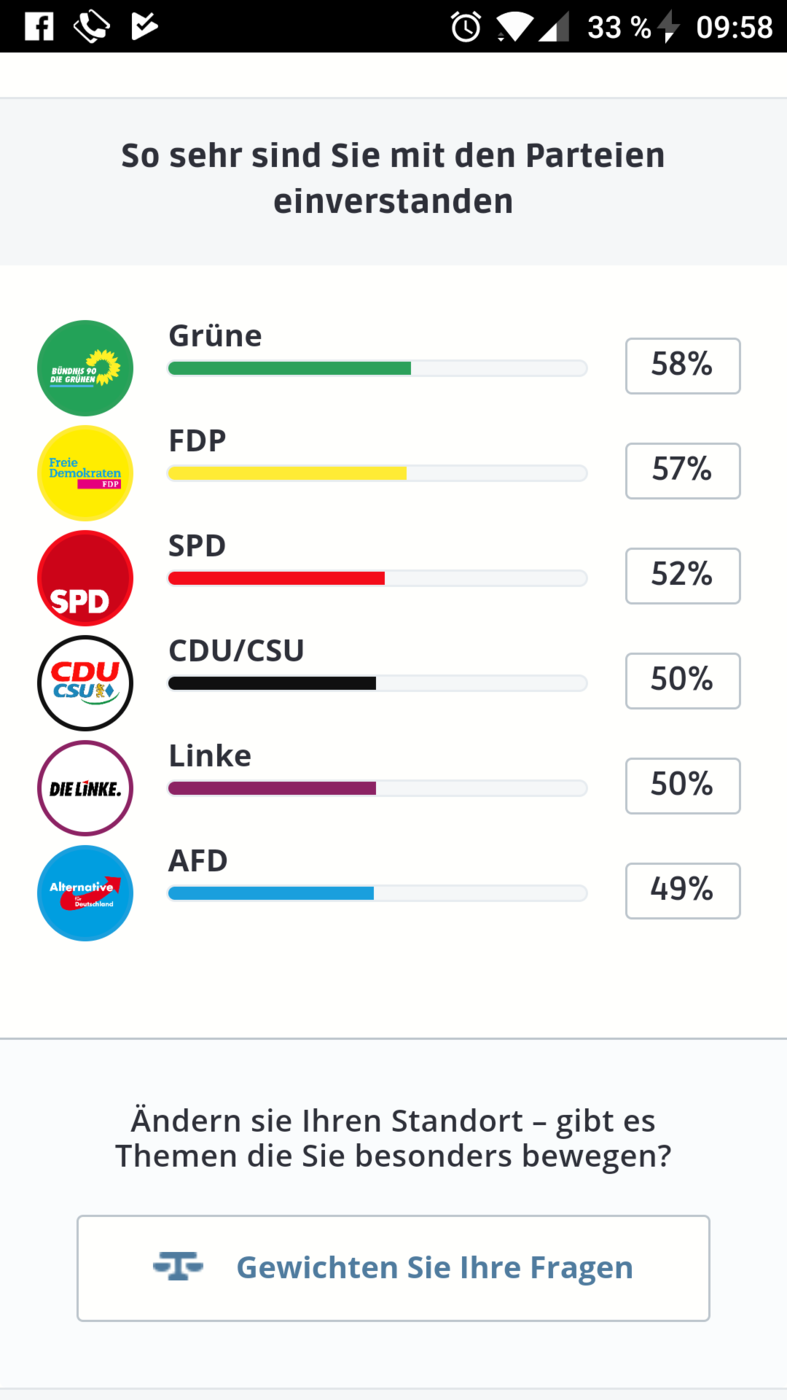787x1400 pixels.
Task: Open Facebook notification in status bar
Action: (x=39, y=26)
